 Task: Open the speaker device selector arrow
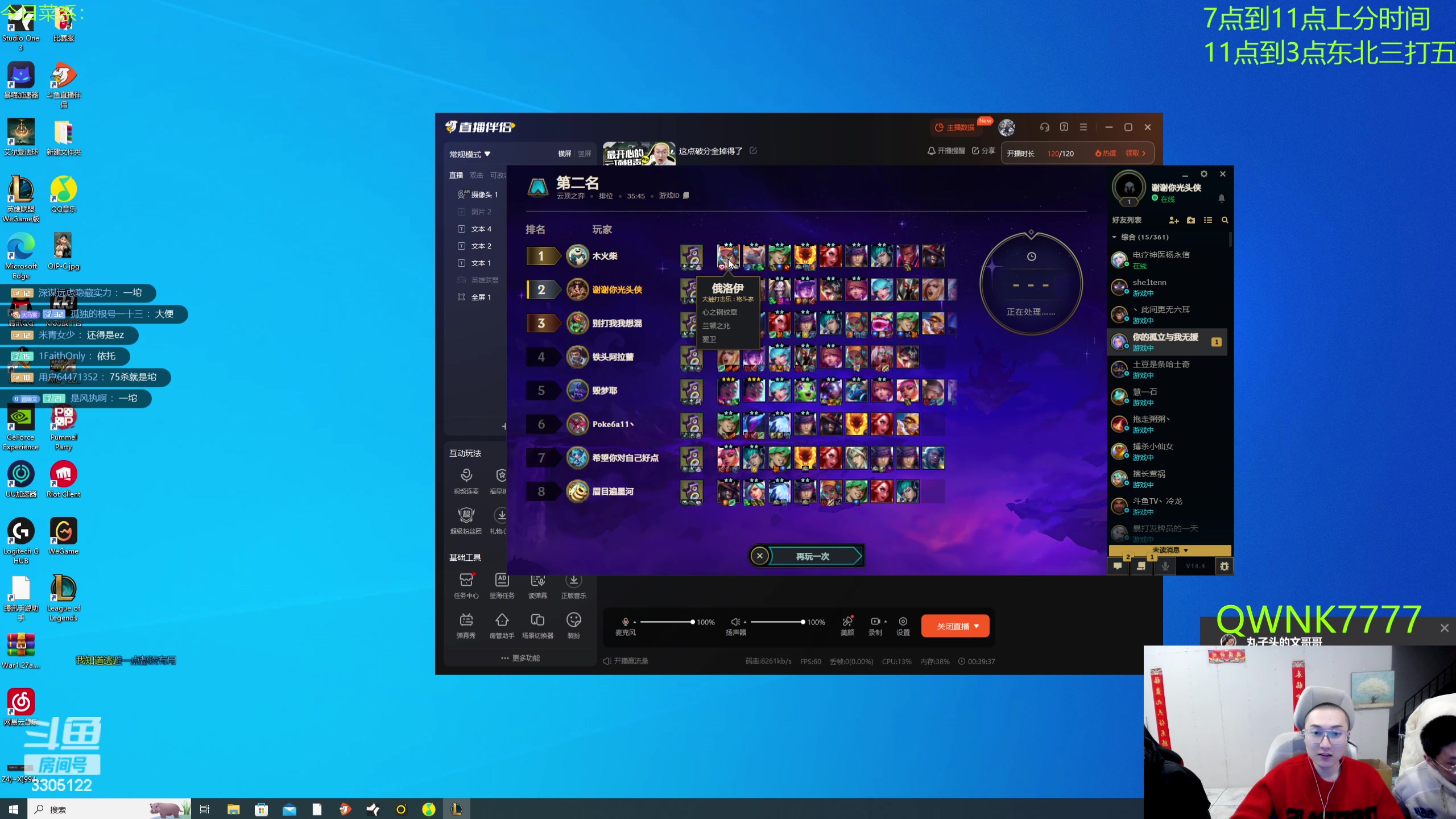pos(744,622)
